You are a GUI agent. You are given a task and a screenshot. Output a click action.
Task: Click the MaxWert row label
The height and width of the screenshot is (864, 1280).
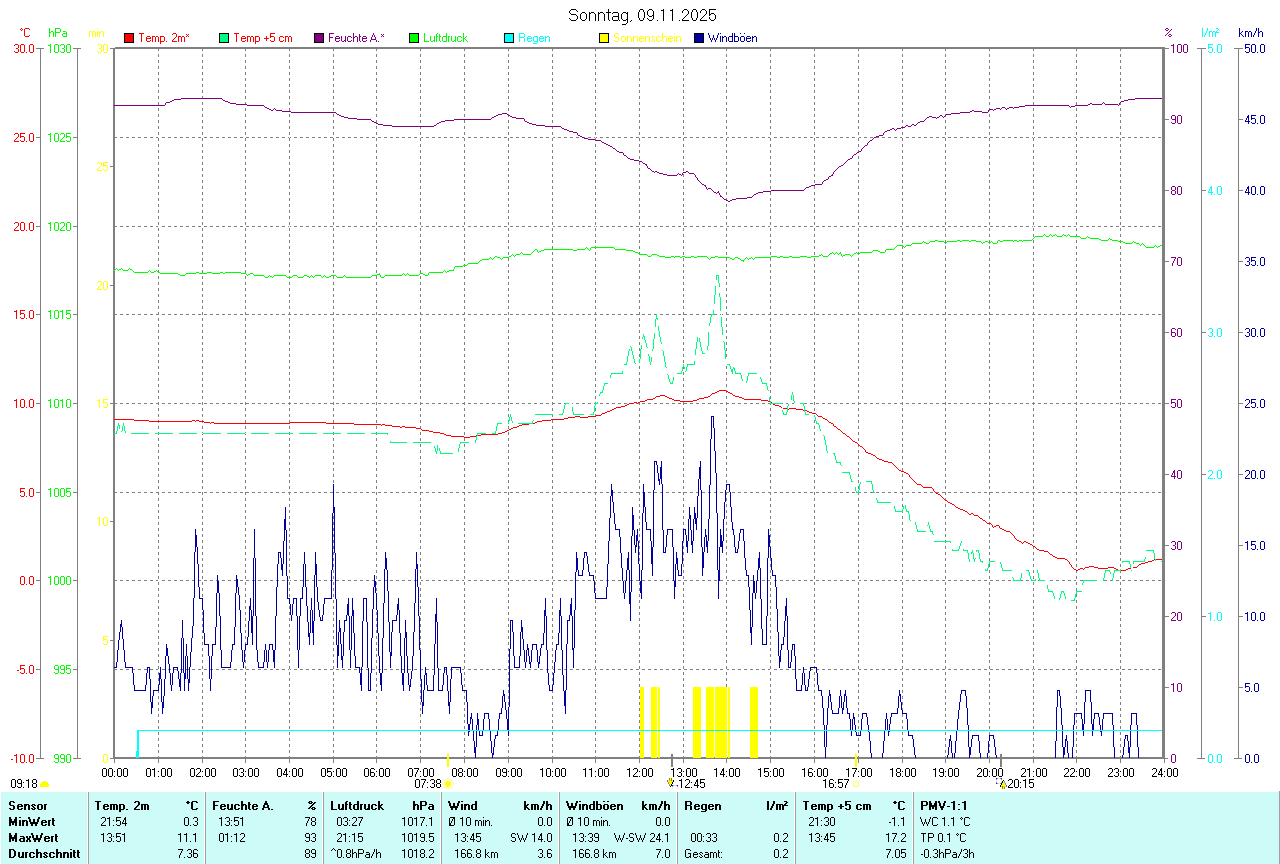tap(34, 837)
